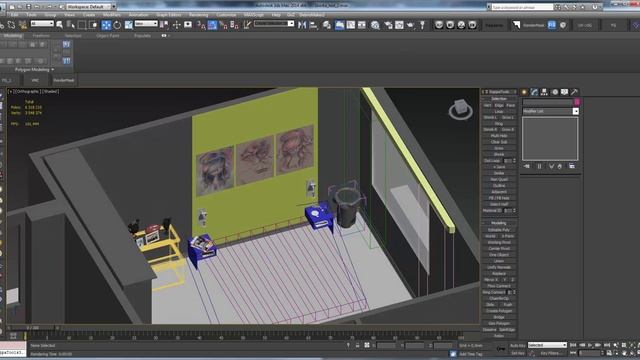Switch to the Freeform ribbon tab
This screenshot has width=640, height=360.
click(41, 36)
